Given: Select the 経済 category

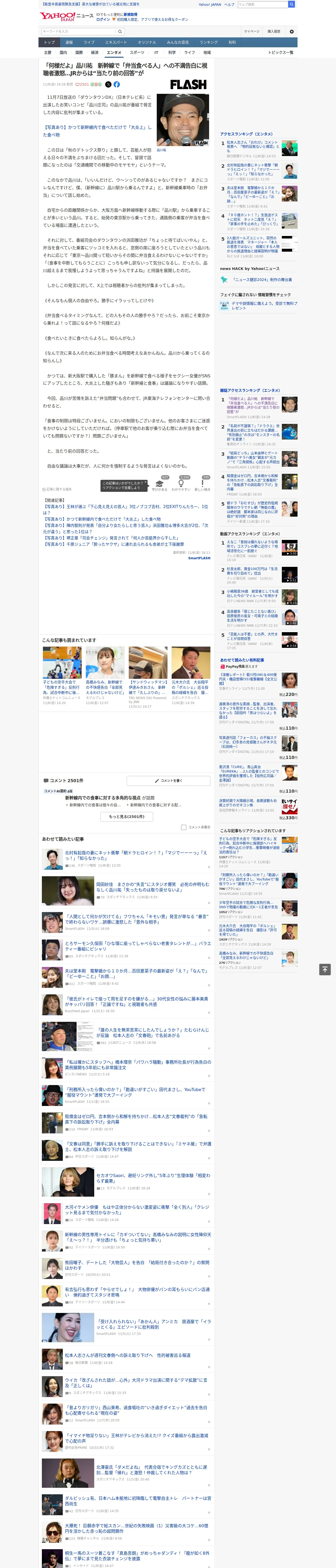Looking at the screenshot, I should [94, 52].
